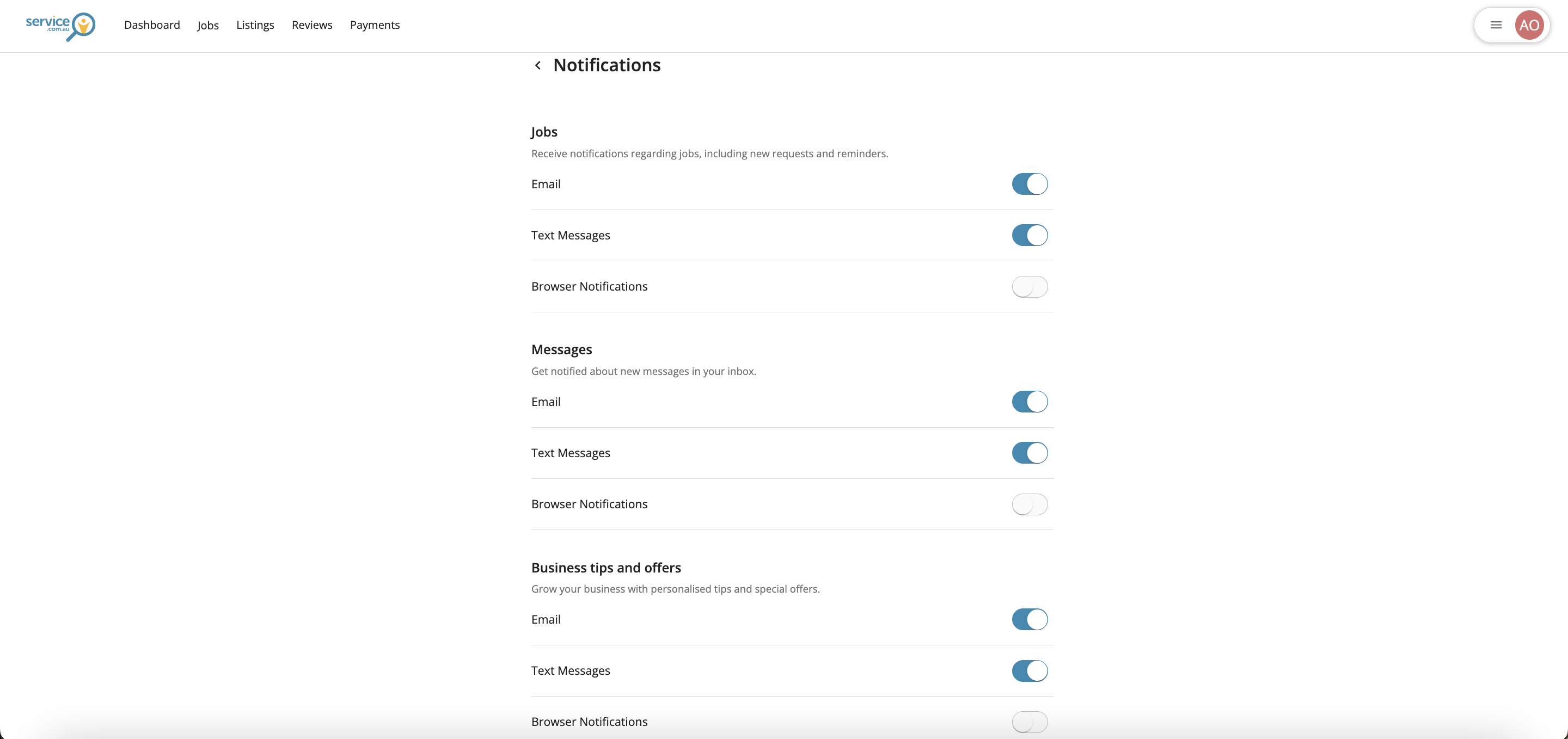
Task: Disable Email notifications for Jobs
Action: click(1030, 184)
